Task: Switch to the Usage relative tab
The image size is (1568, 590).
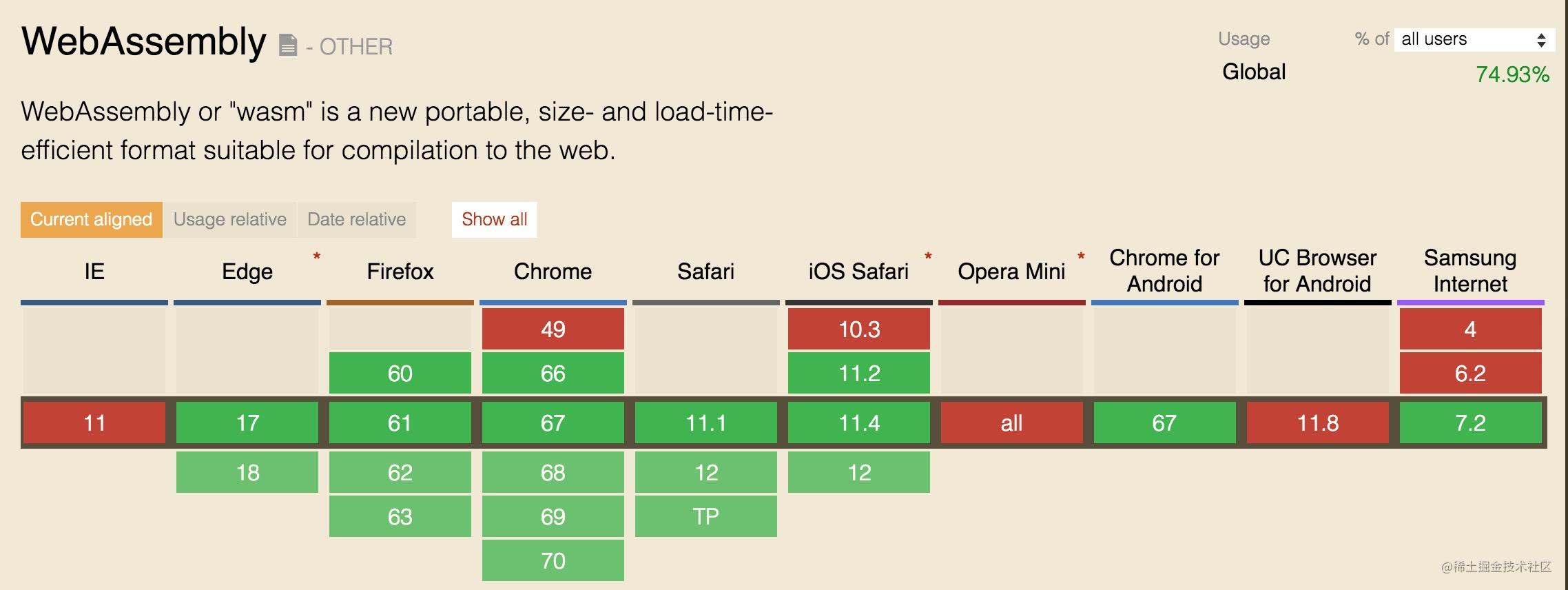Action: (x=230, y=219)
